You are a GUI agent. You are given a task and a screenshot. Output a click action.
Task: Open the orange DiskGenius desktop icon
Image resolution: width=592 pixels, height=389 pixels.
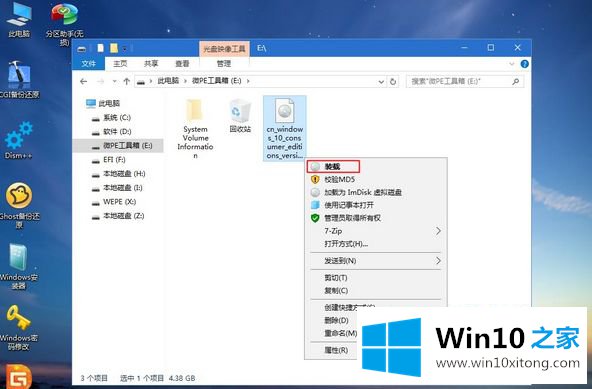pyautogui.click(x=19, y=376)
